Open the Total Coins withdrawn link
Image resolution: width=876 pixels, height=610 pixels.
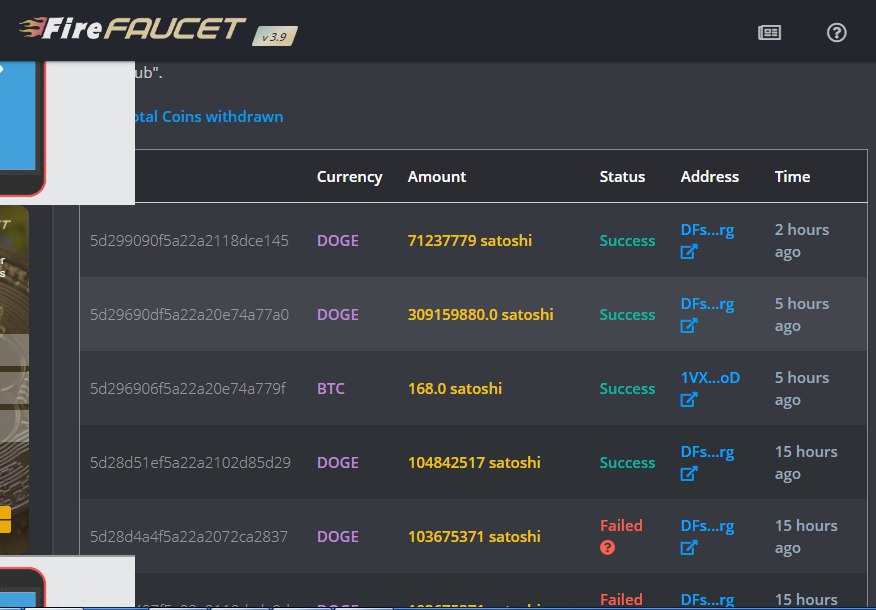208,116
